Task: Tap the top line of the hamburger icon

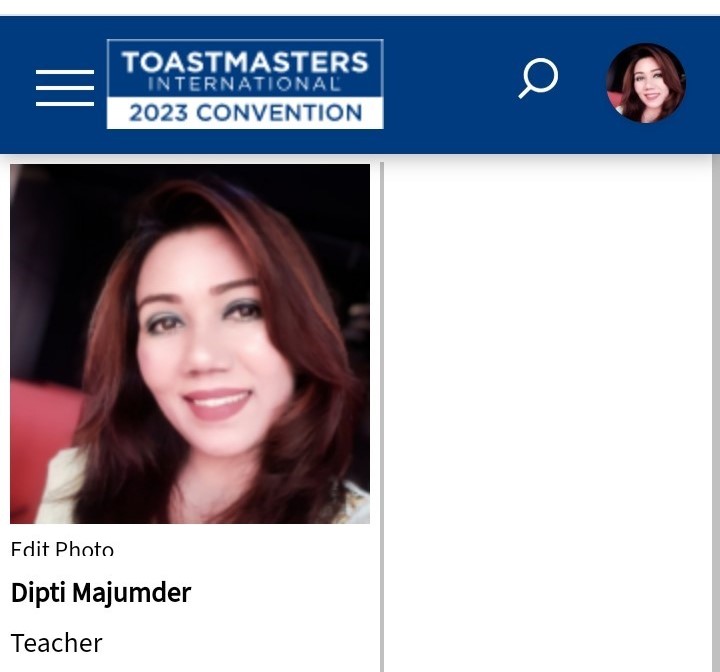Action: [x=65, y=72]
